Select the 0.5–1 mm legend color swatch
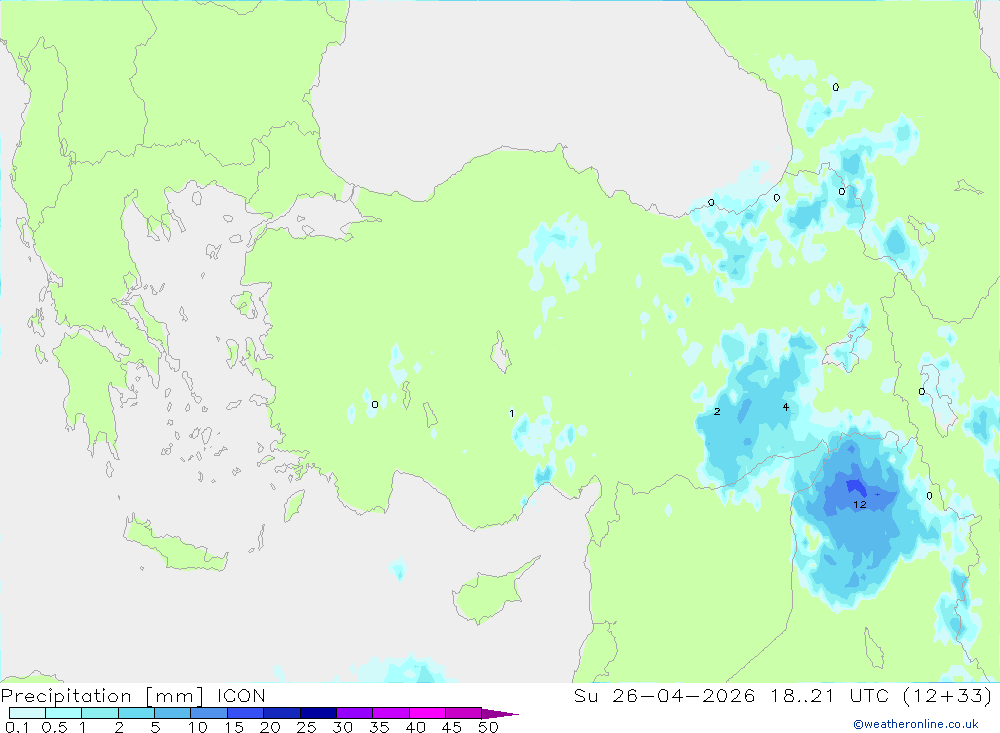The height and width of the screenshot is (733, 1000). (x=63, y=713)
